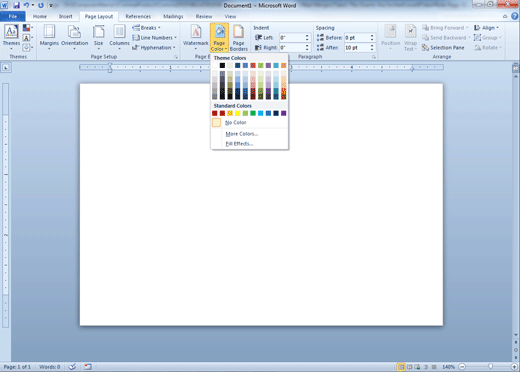Click the Page: 1 of 1 indicator
This screenshot has width=520, height=372.
tap(17, 367)
